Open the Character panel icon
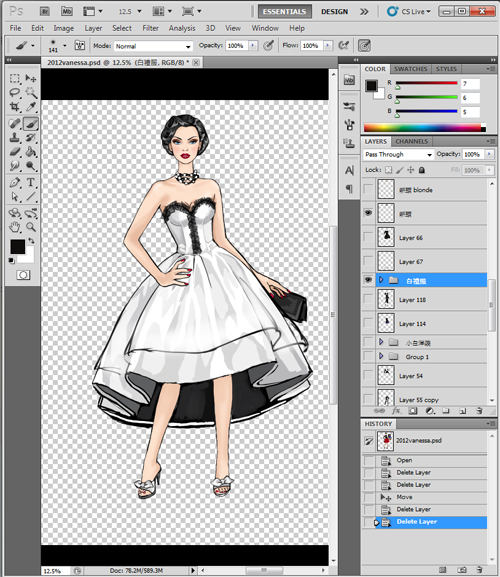 click(350, 170)
